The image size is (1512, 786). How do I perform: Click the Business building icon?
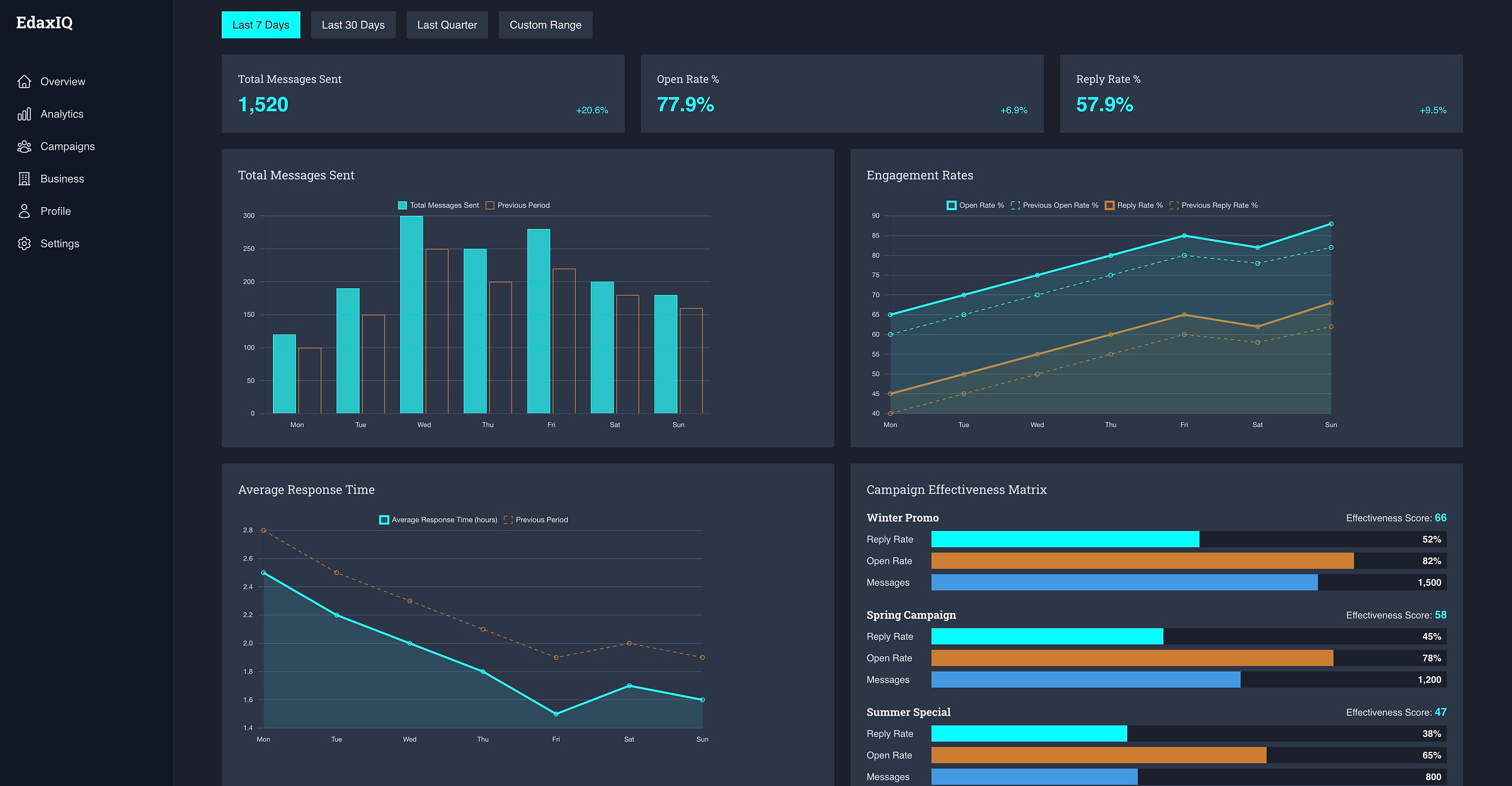tap(24, 179)
